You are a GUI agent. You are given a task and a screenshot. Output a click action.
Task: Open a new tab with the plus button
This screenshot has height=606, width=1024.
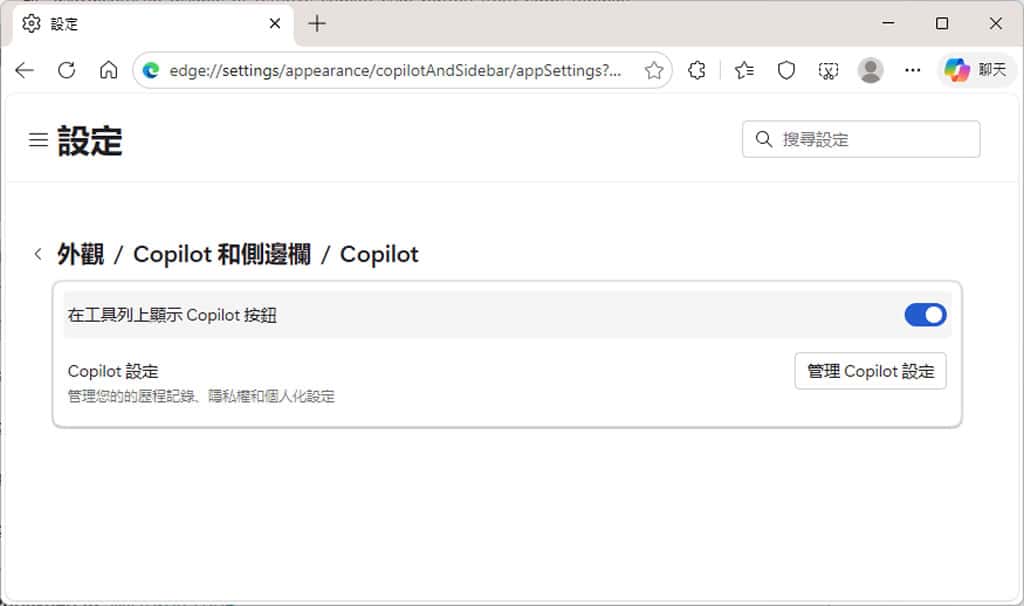(317, 22)
